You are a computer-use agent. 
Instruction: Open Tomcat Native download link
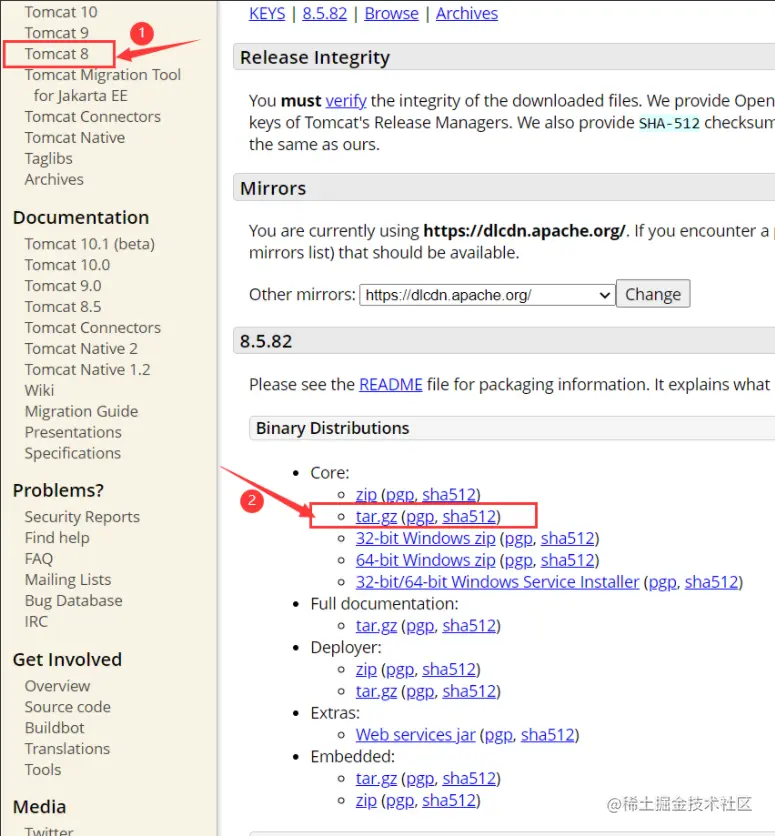click(x=75, y=138)
